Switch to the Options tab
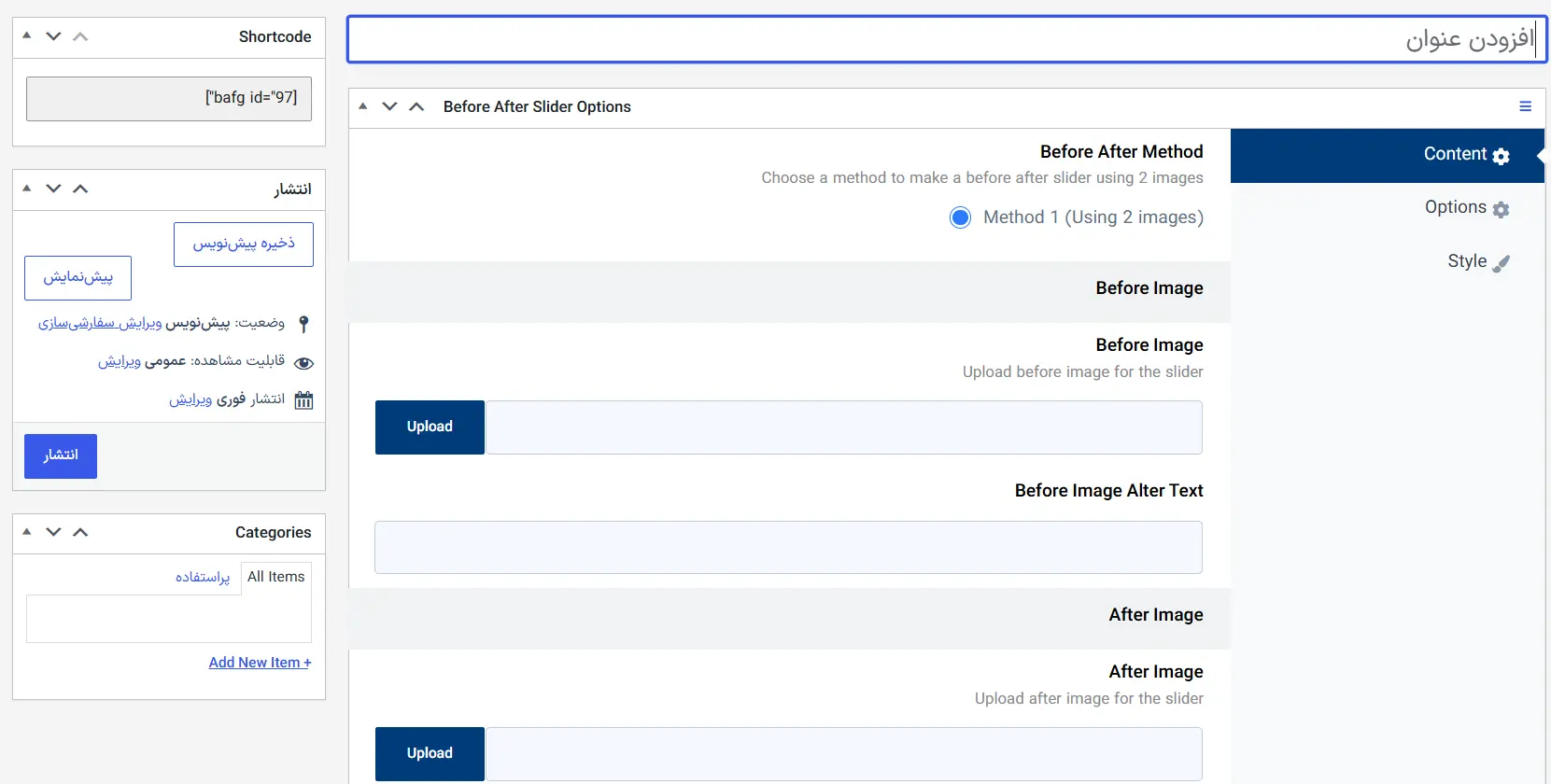 pyautogui.click(x=1388, y=209)
